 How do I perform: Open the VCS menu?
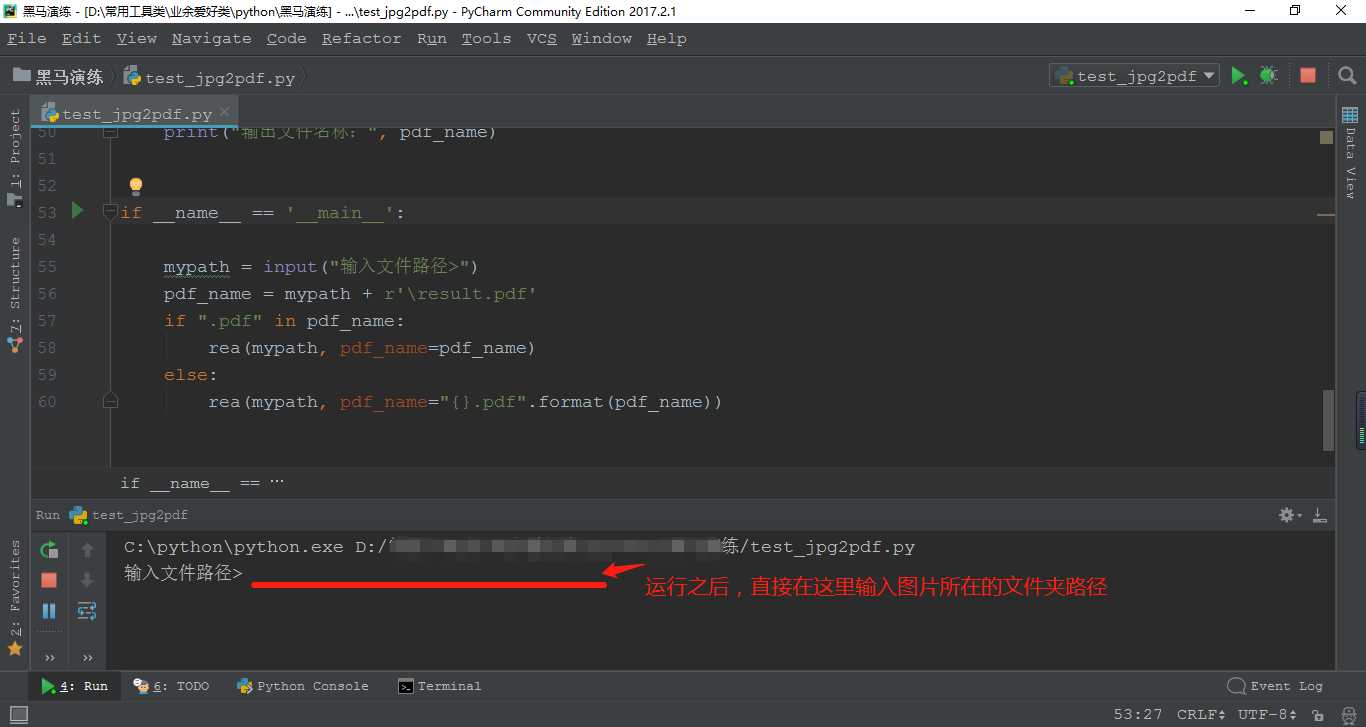click(x=541, y=38)
